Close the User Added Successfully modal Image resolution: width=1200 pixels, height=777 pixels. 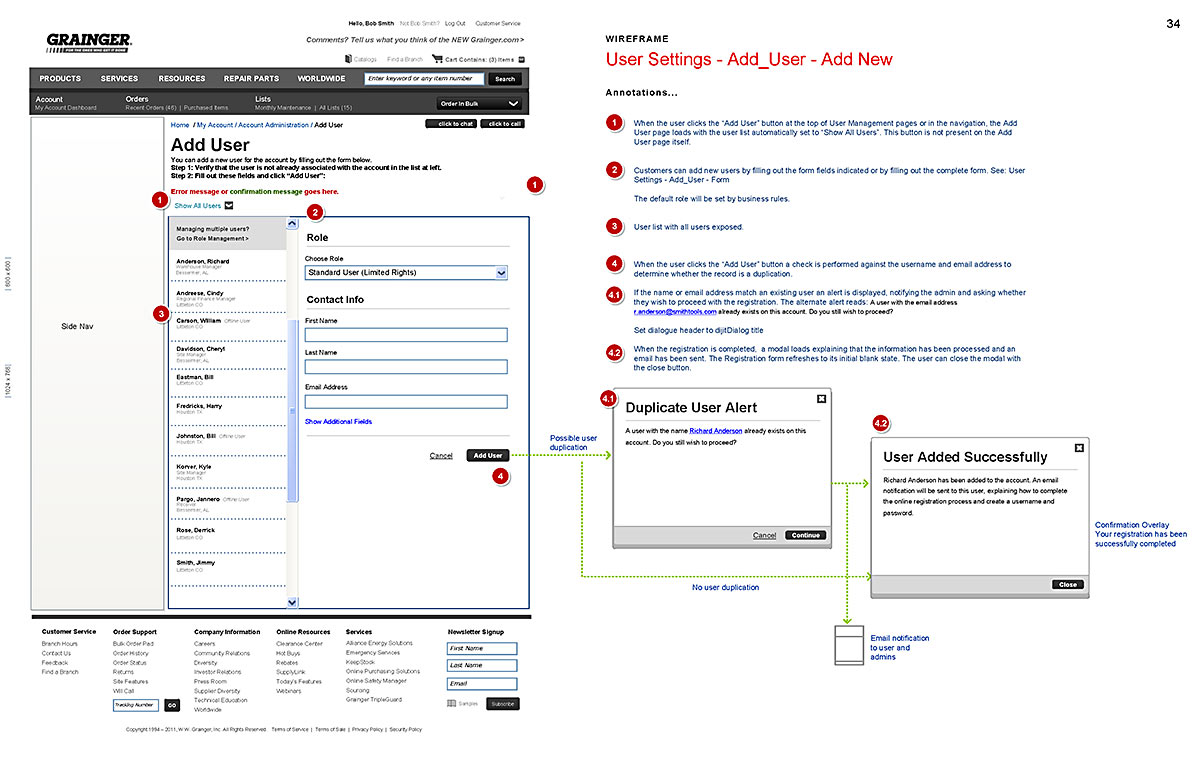click(1079, 448)
